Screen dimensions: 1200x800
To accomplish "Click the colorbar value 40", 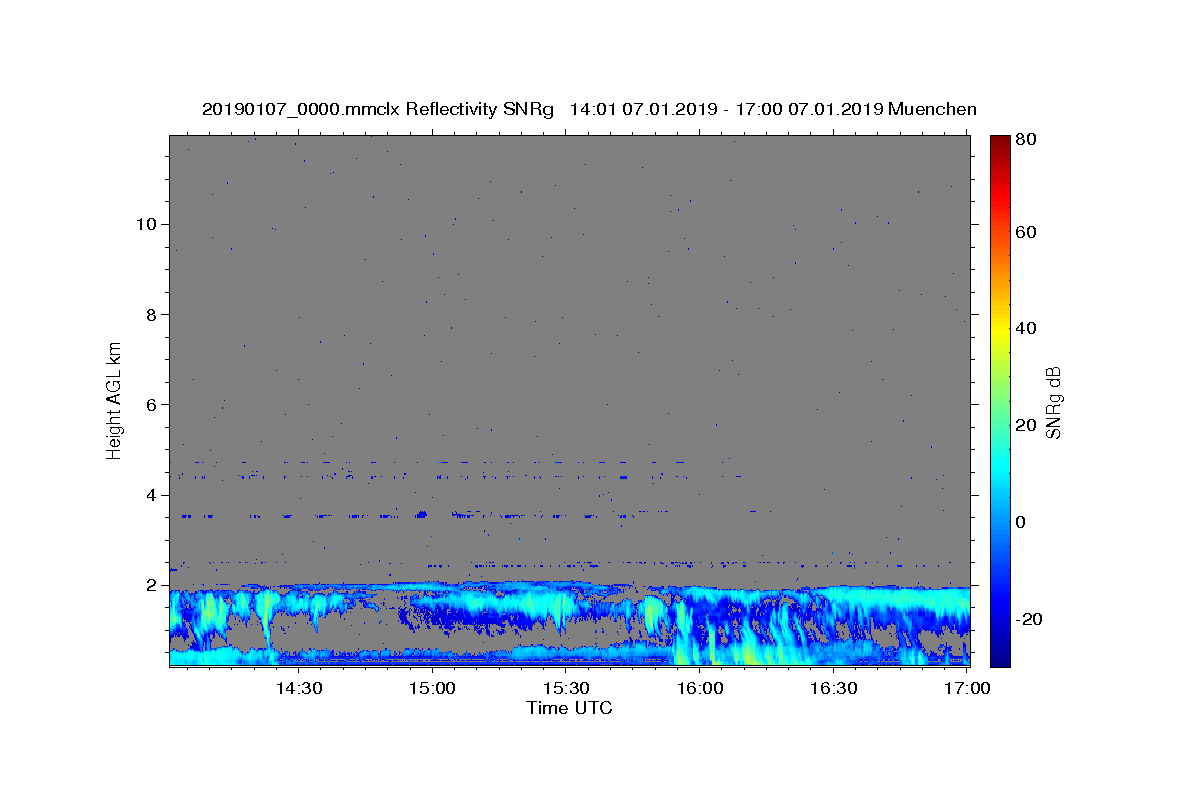I will [1025, 328].
